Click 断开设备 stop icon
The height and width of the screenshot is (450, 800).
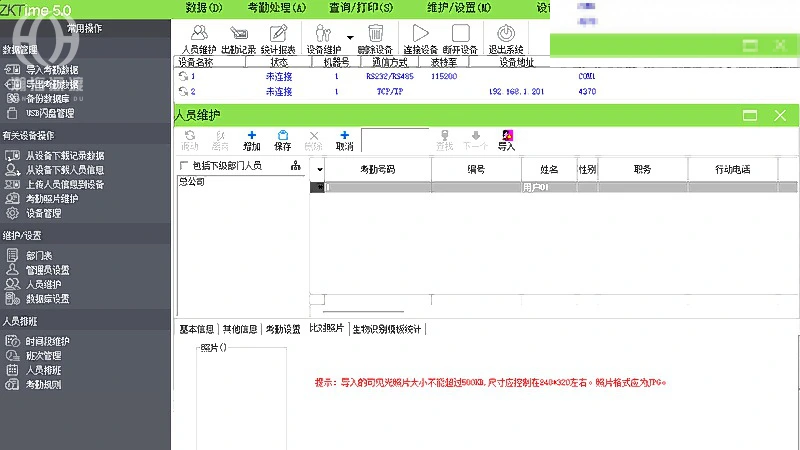pos(460,39)
